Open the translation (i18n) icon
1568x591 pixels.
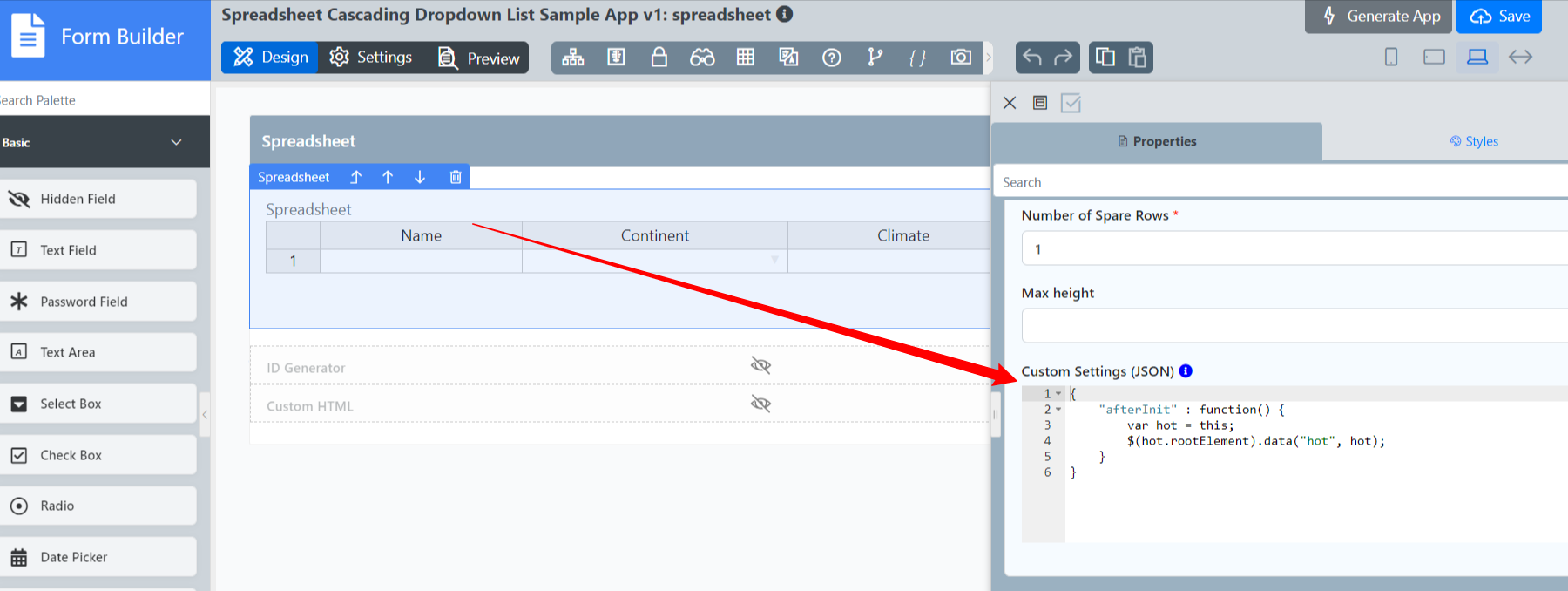pyautogui.click(x=788, y=58)
